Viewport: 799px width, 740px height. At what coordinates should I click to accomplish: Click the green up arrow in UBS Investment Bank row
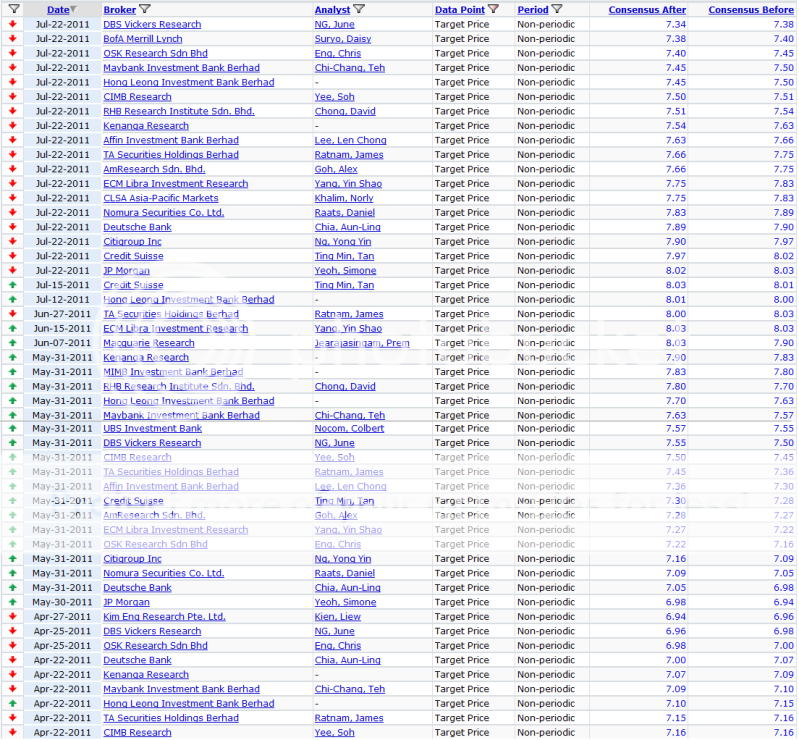(12, 429)
